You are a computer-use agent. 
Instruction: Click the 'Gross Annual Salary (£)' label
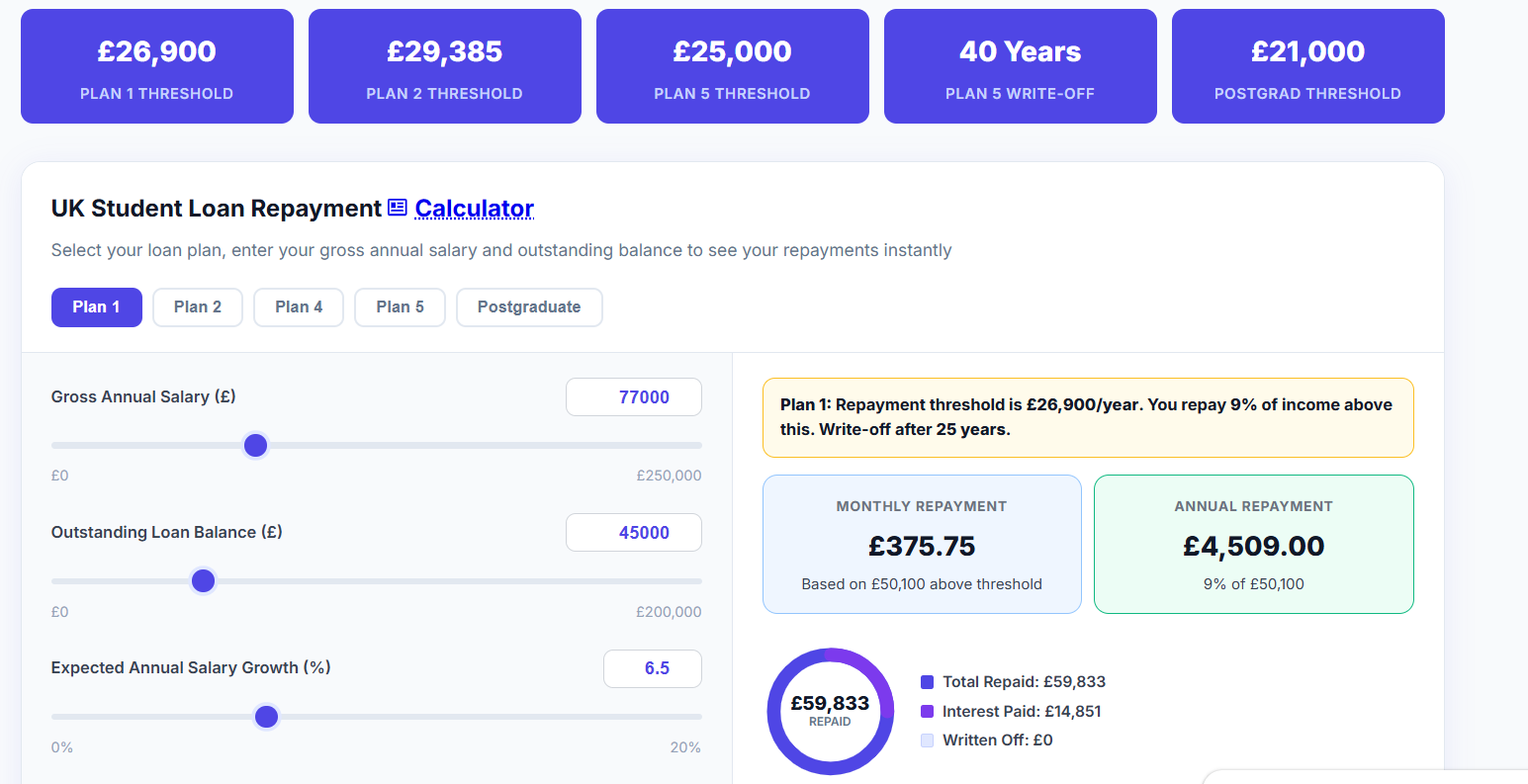click(x=143, y=396)
